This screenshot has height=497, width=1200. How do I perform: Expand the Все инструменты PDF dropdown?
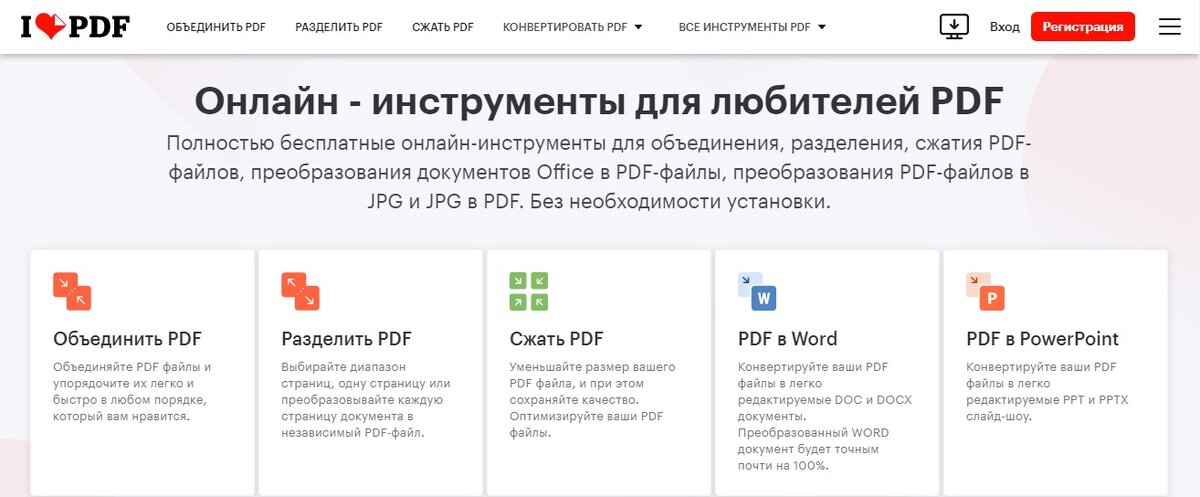click(752, 27)
